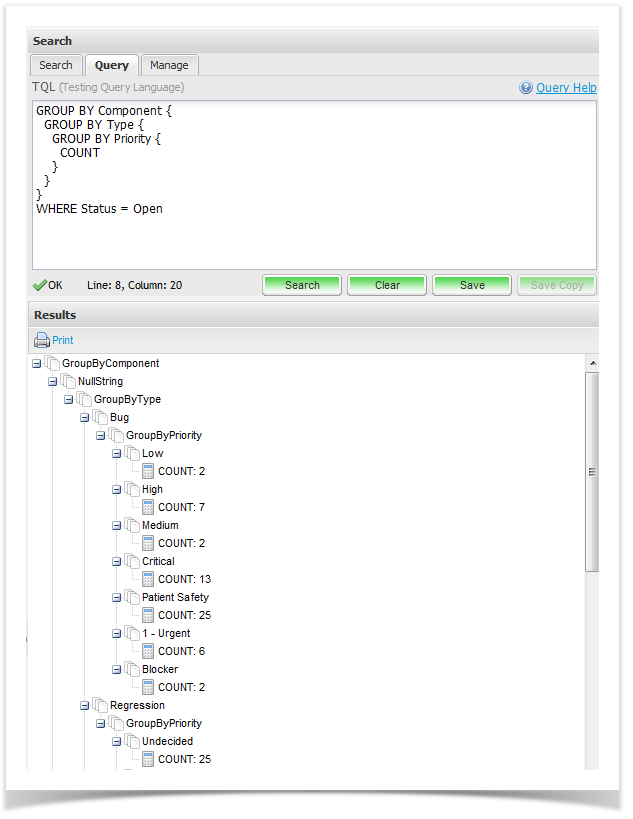This screenshot has width=633, height=819.
Task: Click the Print printer icon
Action: 41,340
